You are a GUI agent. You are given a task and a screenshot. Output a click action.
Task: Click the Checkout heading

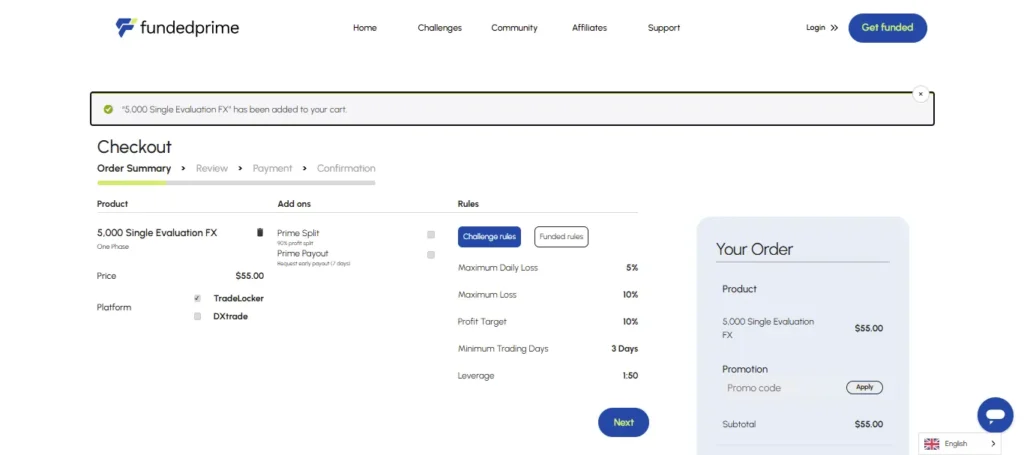pyautogui.click(x=134, y=146)
